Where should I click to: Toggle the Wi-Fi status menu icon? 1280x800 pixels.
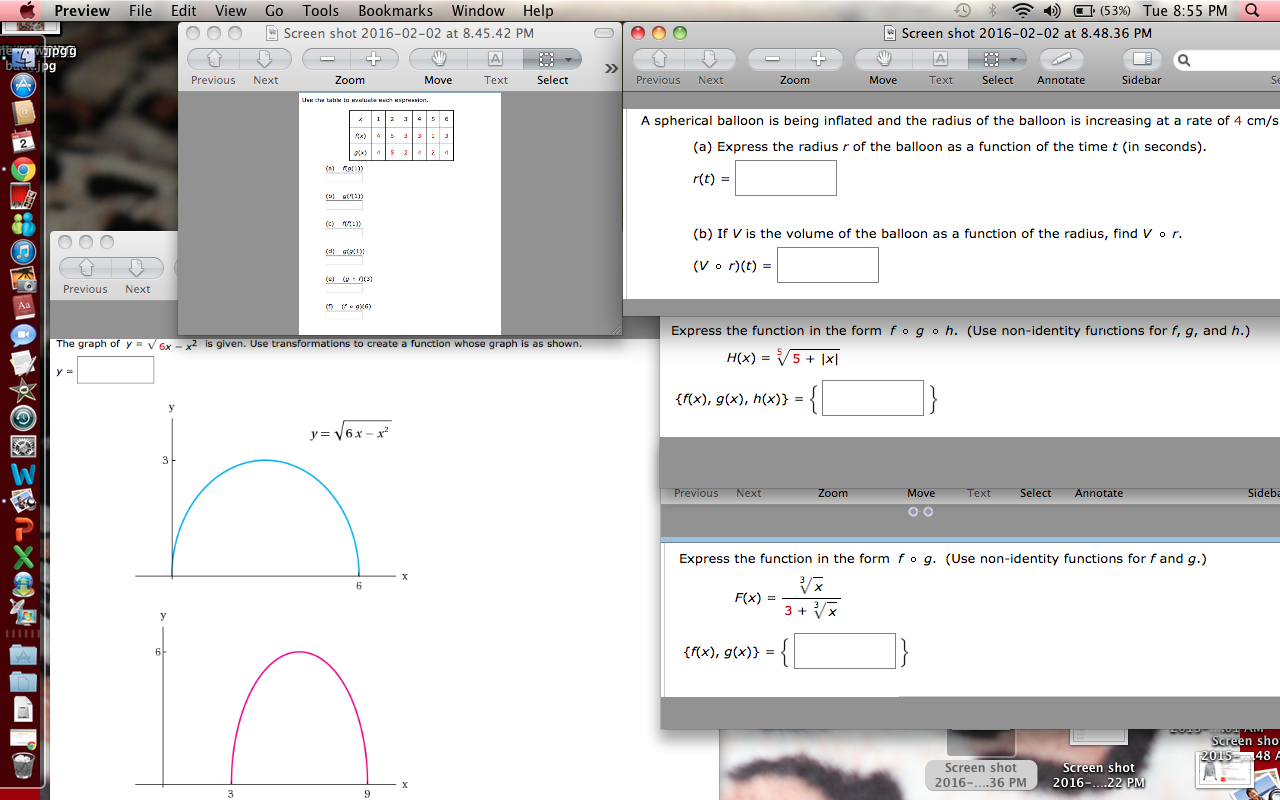[x=1022, y=11]
